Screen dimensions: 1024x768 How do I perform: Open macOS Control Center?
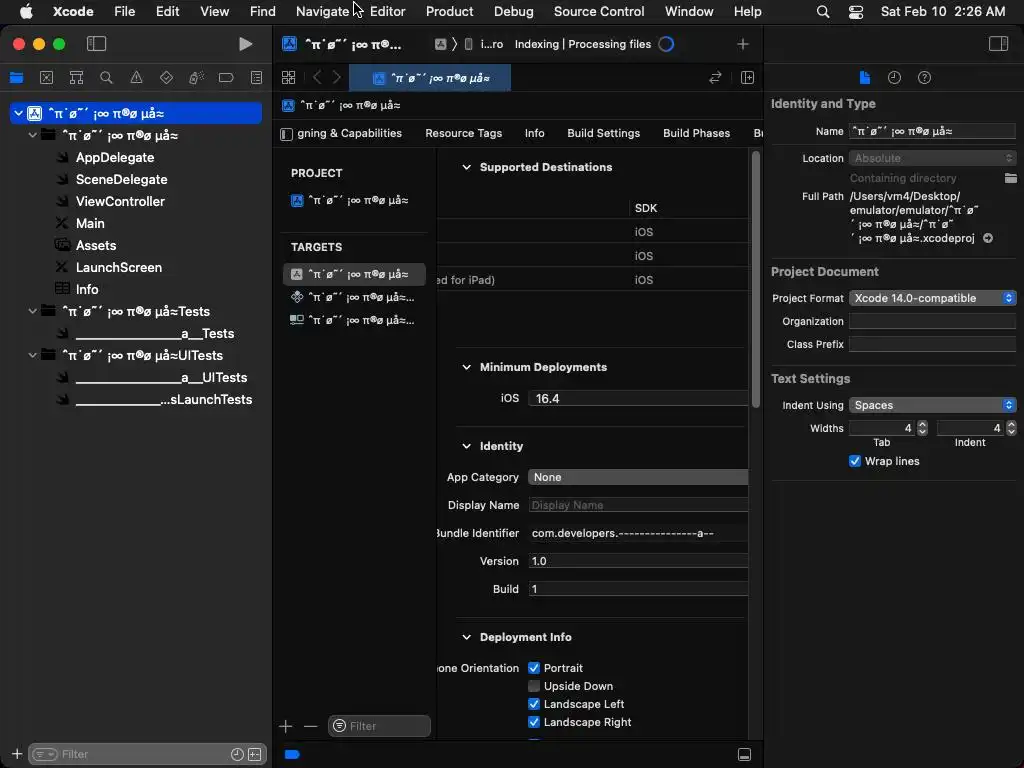point(856,11)
